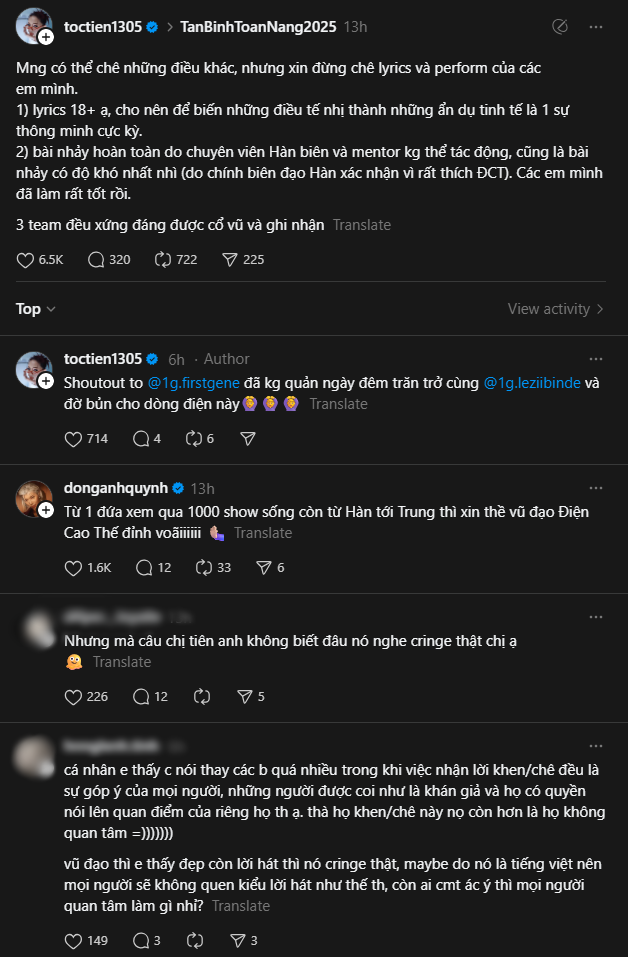Follow donganhquynh via avatar plus badge
The height and width of the screenshot is (957, 628).
click(x=46, y=510)
